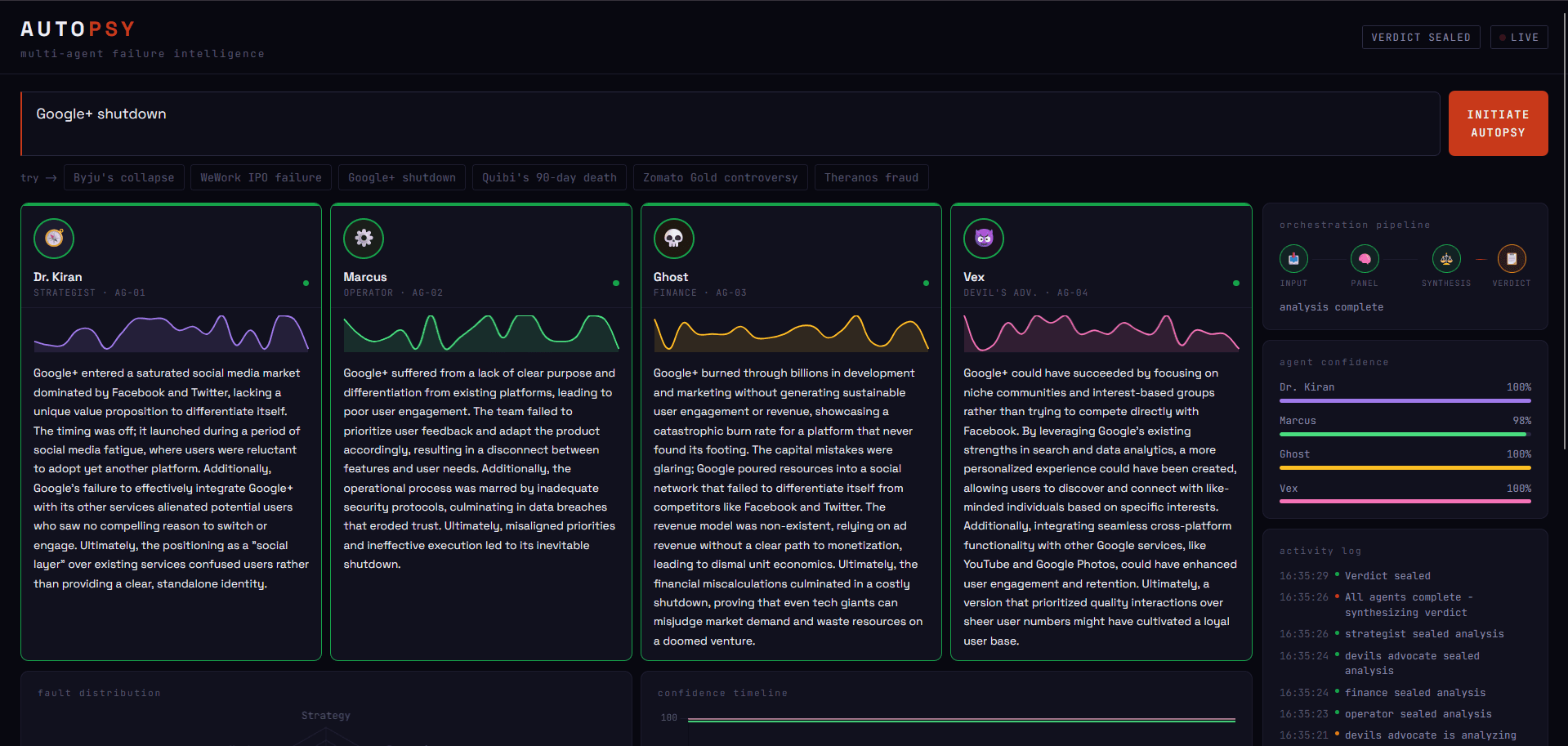Click the LIVE indicator badge

[1519, 38]
